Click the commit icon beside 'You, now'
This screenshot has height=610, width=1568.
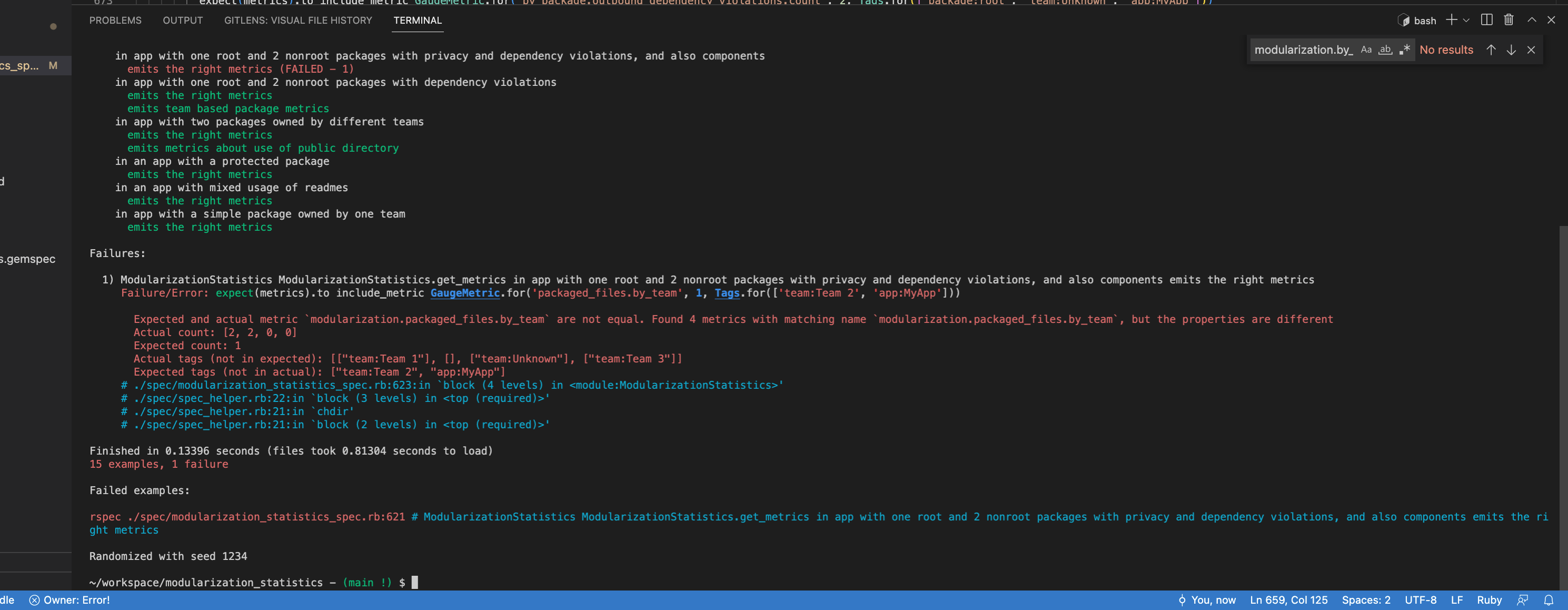pyautogui.click(x=1182, y=601)
